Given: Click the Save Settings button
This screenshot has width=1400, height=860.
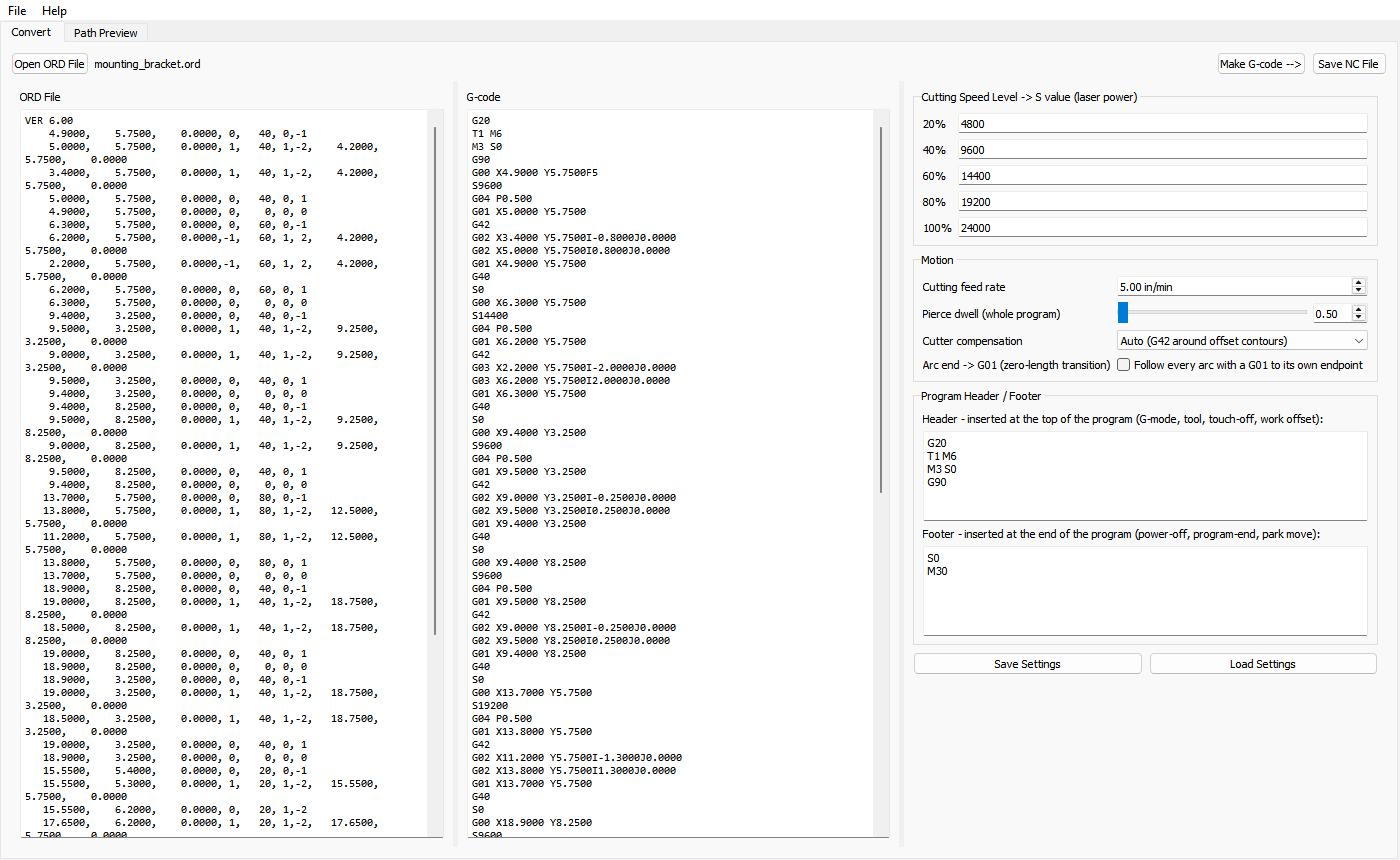Looking at the screenshot, I should click(x=1027, y=664).
